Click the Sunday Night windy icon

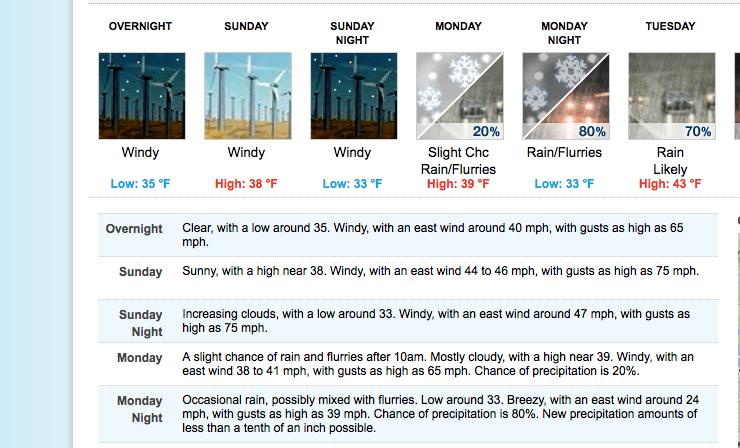(x=352, y=96)
